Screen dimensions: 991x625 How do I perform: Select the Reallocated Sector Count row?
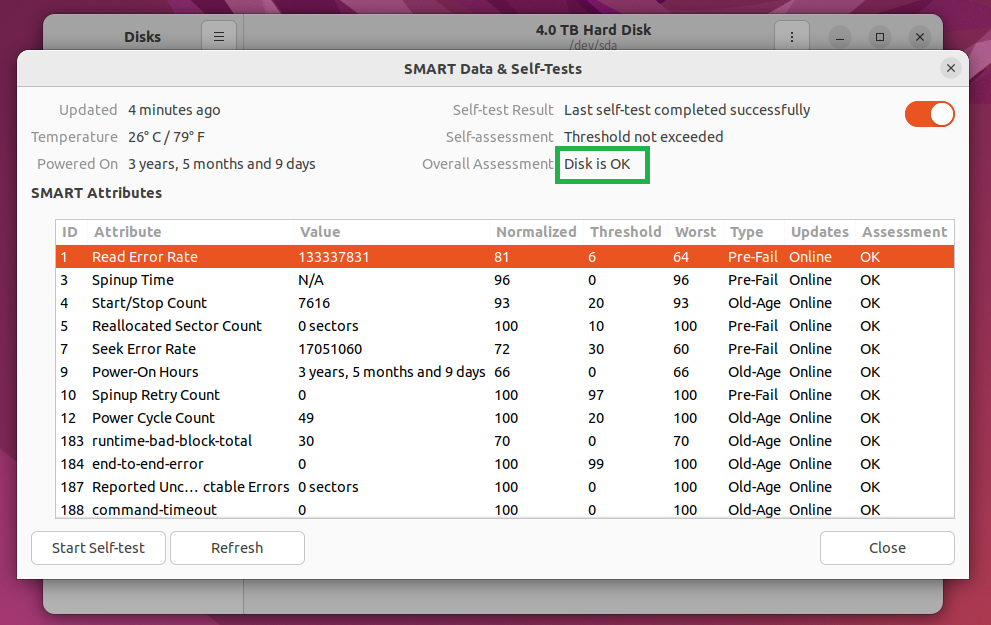(505, 326)
